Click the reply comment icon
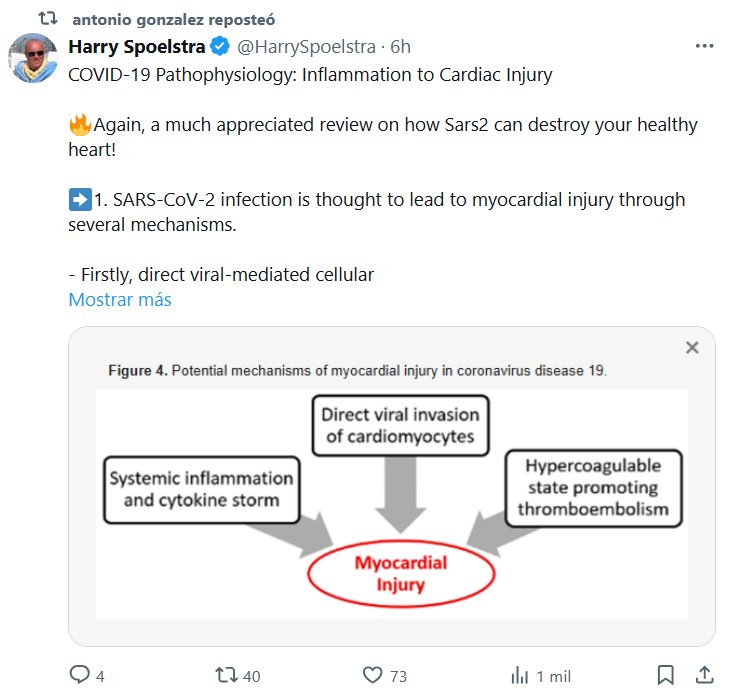 click(79, 676)
